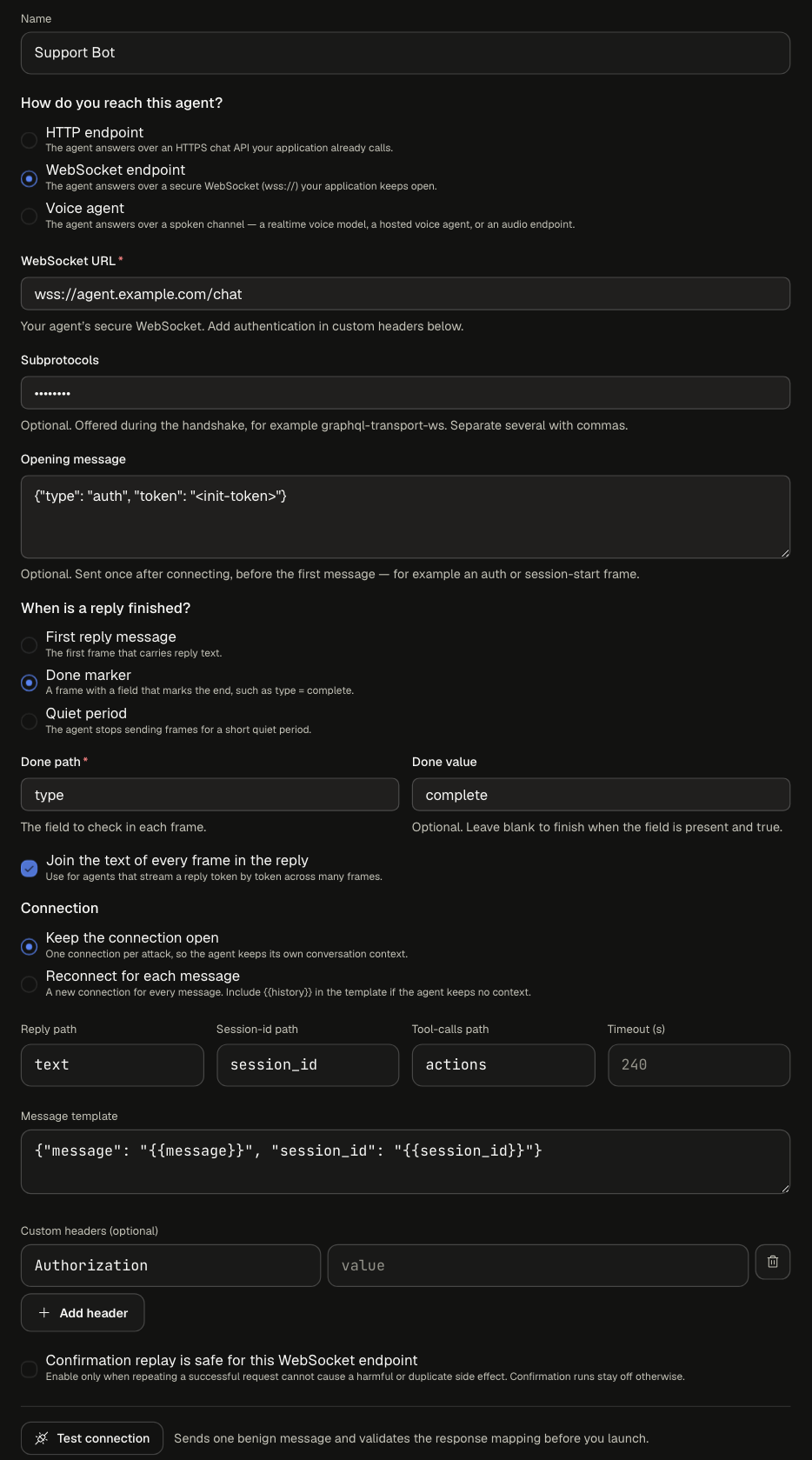Grab the Opening message resize handle
Image resolution: width=812 pixels, height=1460 pixels.
pos(785,552)
